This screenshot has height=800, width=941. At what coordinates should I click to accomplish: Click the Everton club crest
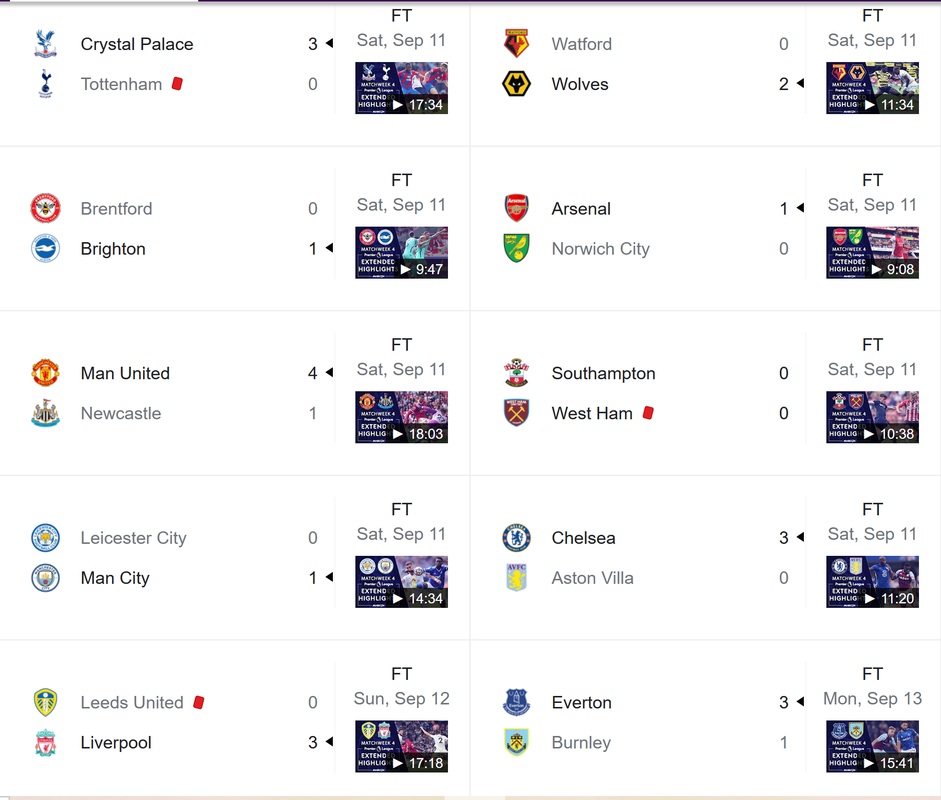click(516, 703)
